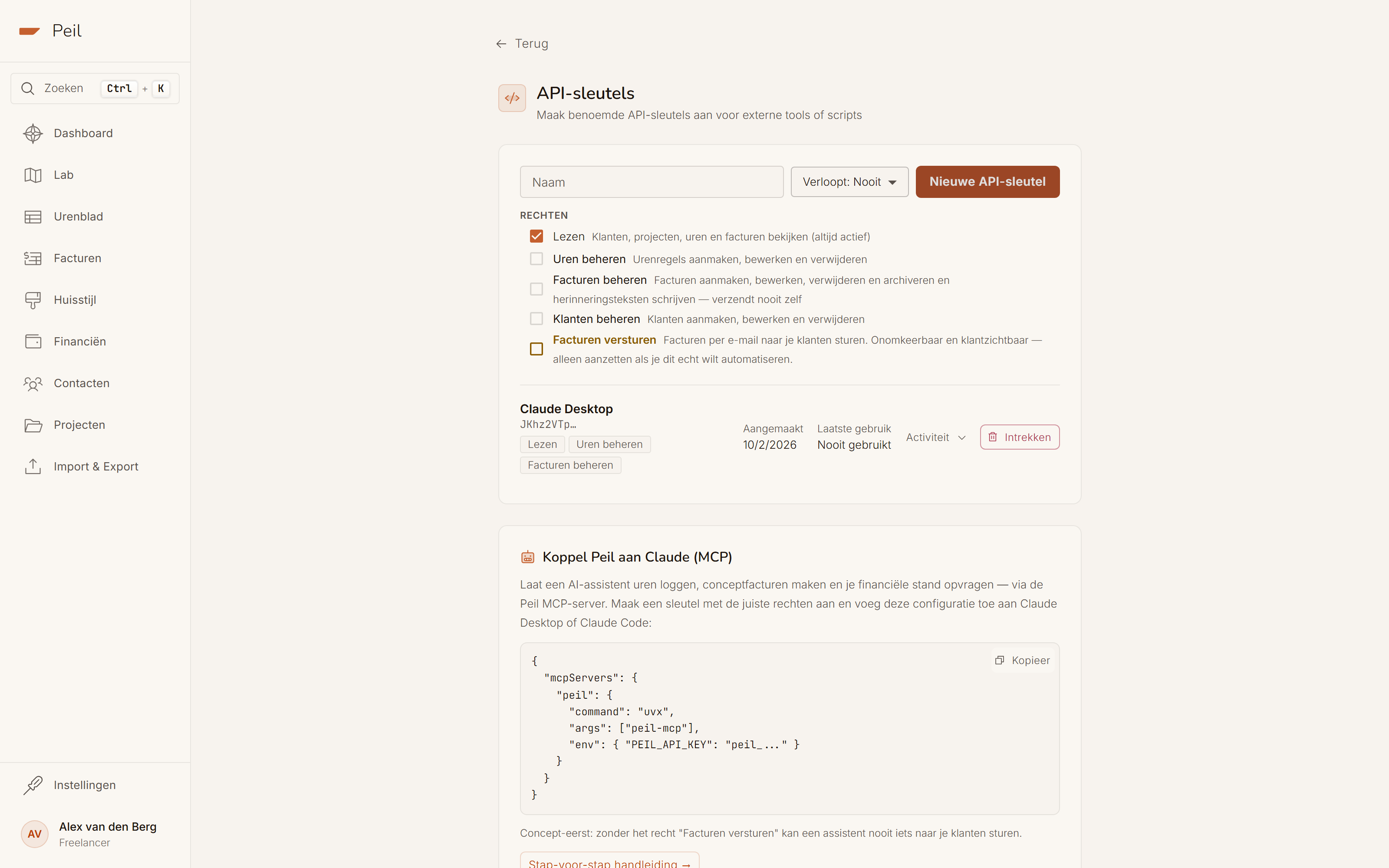
Task: Open the Verloopt: Nooit dropdown
Action: (849, 182)
